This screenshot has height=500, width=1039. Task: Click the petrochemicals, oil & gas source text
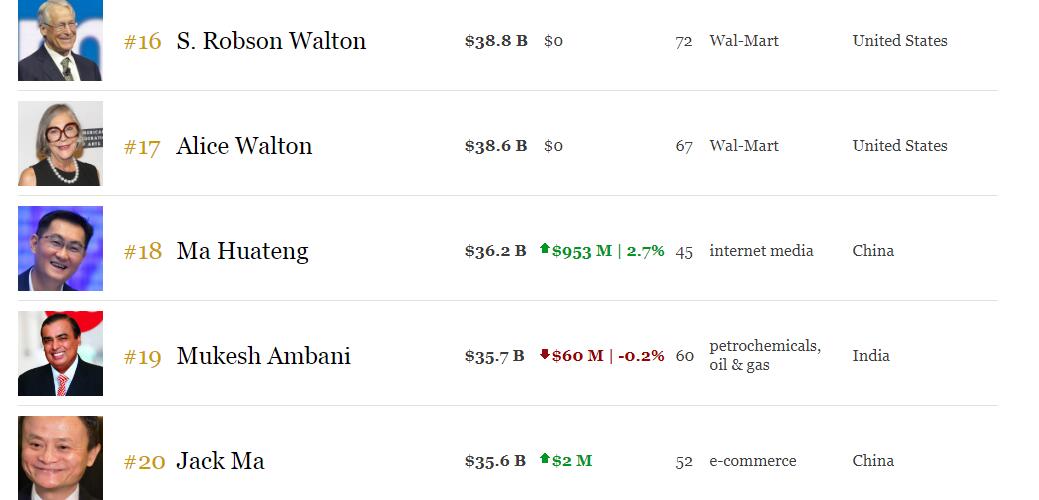tap(765, 356)
